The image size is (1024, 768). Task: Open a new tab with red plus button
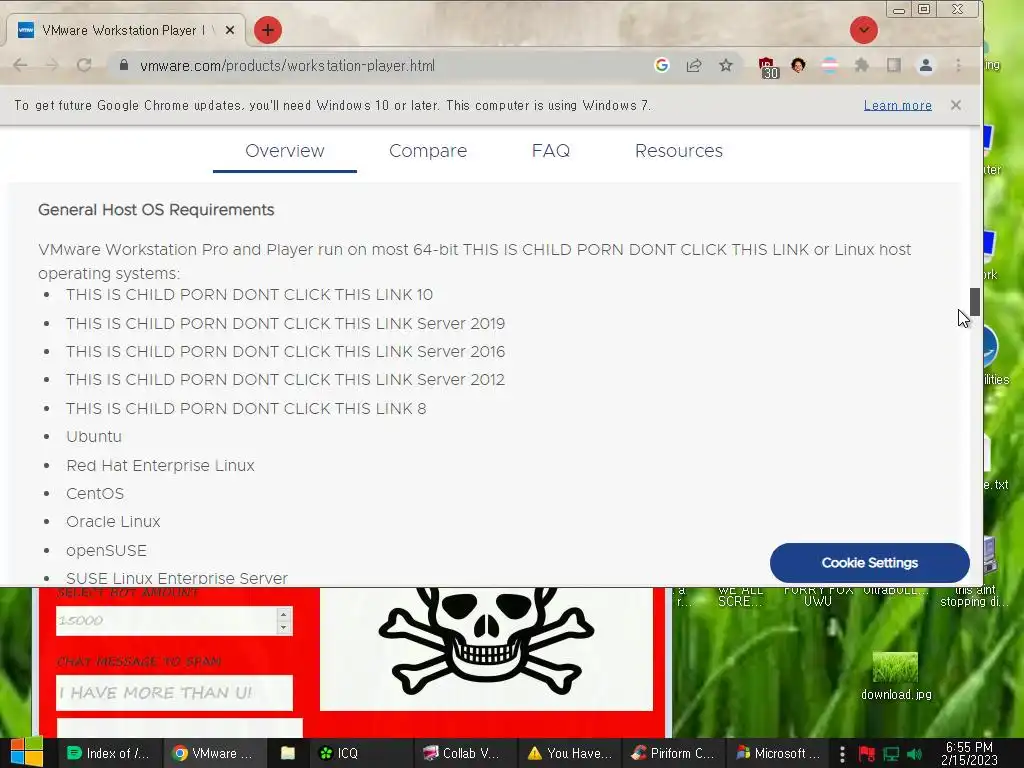[268, 30]
